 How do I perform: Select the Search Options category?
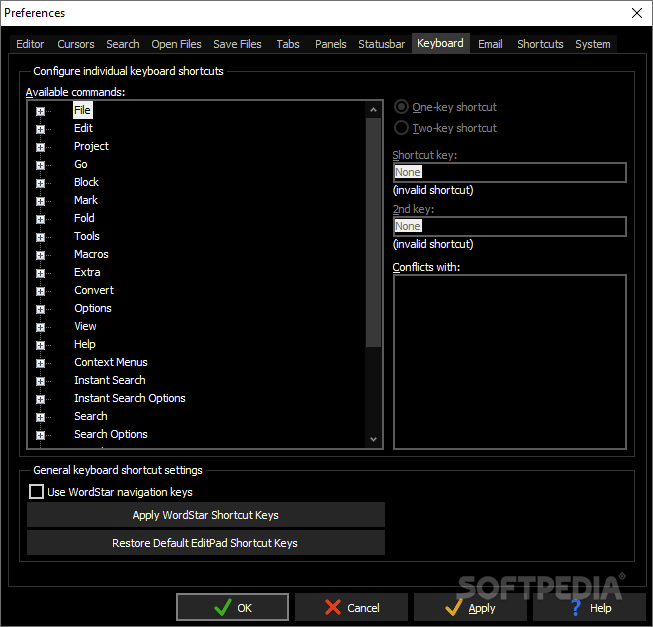111,434
